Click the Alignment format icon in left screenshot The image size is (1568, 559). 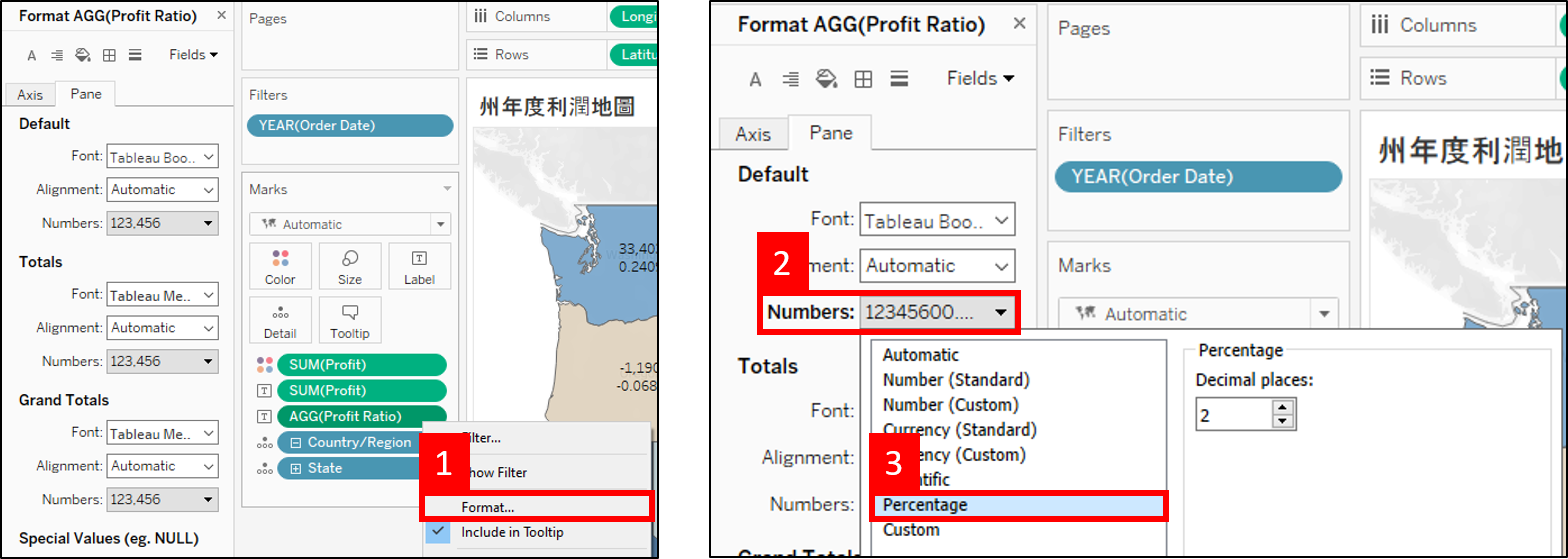(57, 55)
